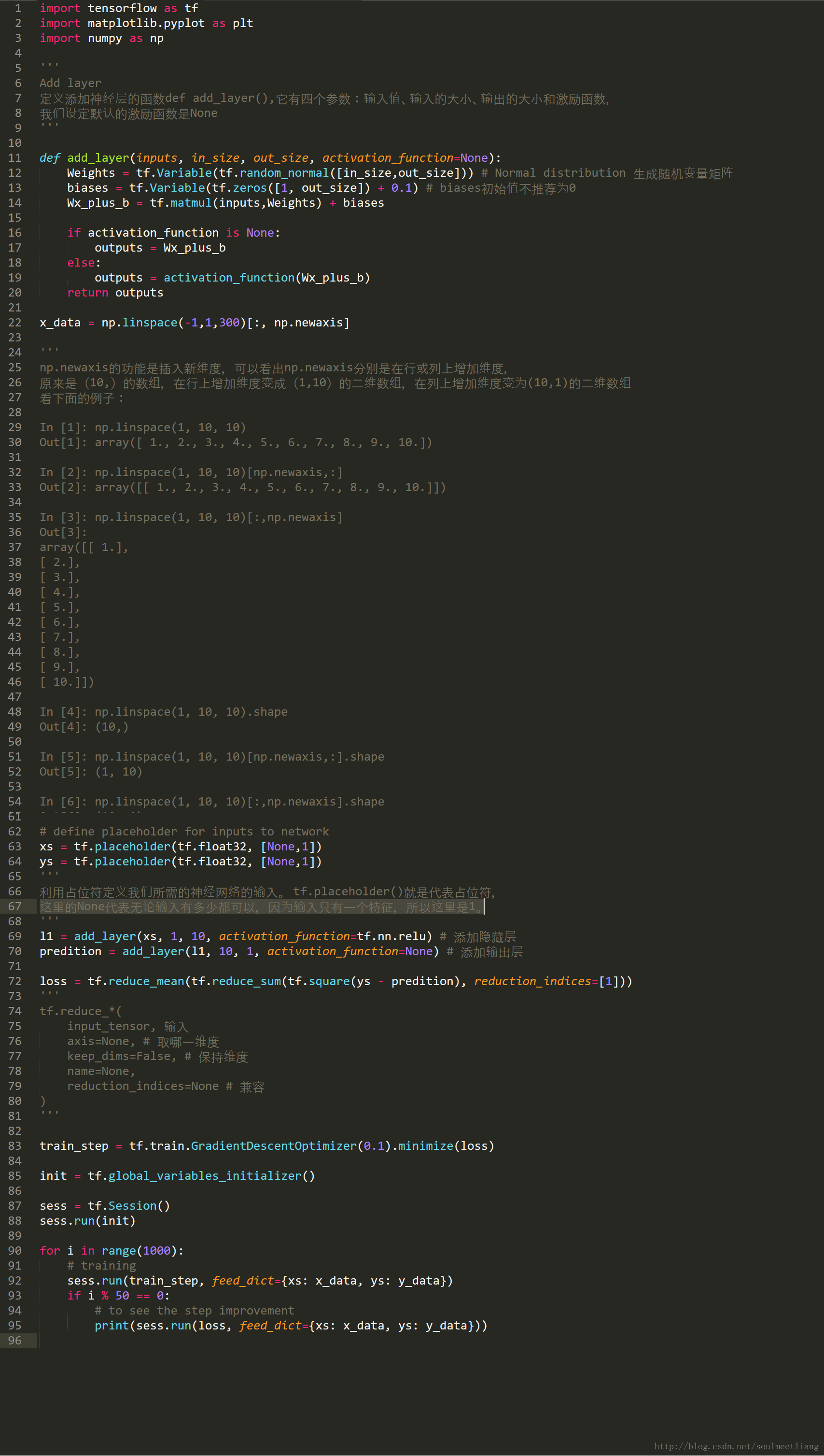824x1456 pixels.
Task: Click "sess.run(init)" on line 88
Action: pos(88,1221)
